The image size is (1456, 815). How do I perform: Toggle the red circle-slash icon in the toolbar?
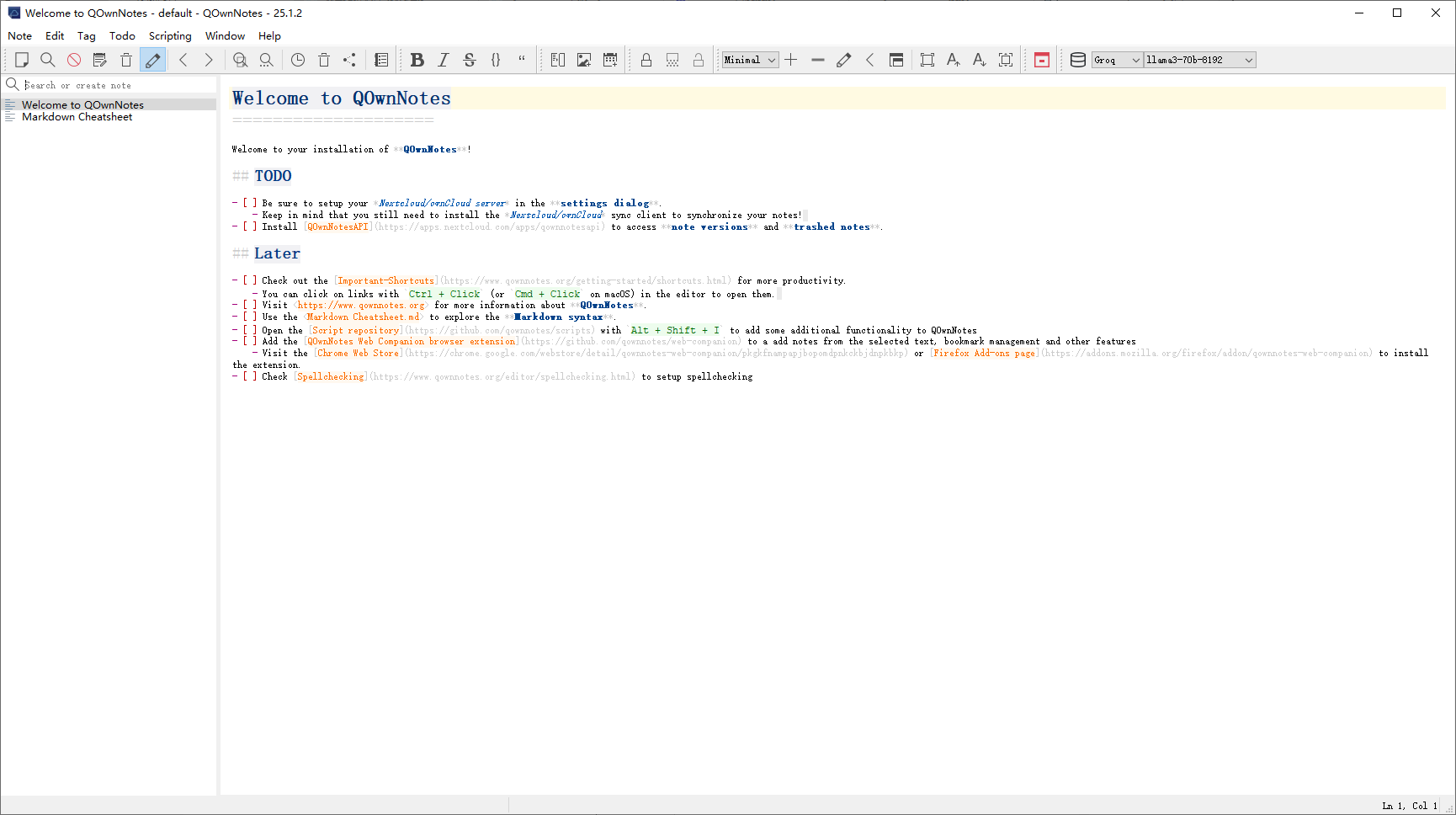point(74,60)
